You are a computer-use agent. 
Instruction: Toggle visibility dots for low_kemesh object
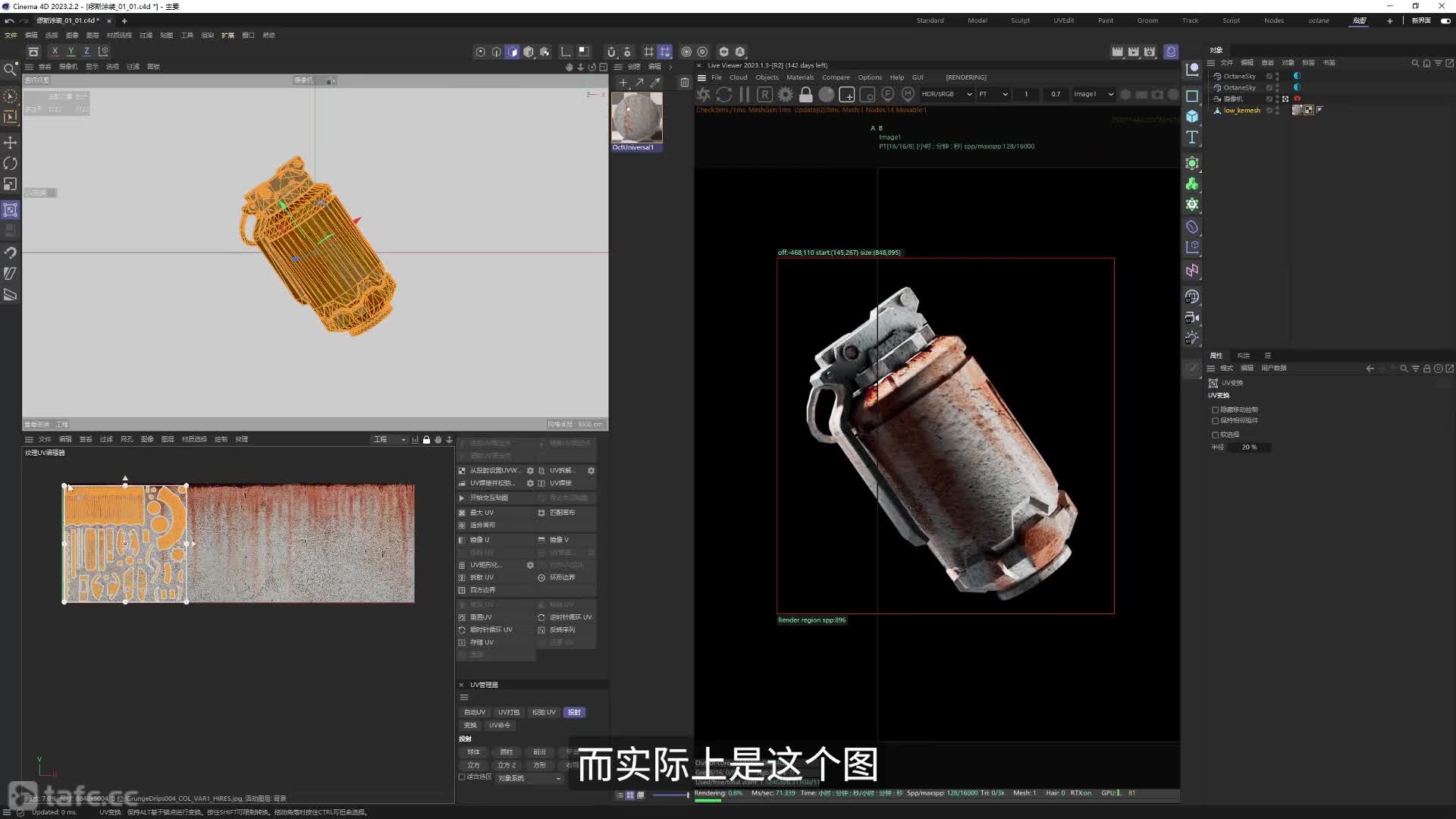1277,111
